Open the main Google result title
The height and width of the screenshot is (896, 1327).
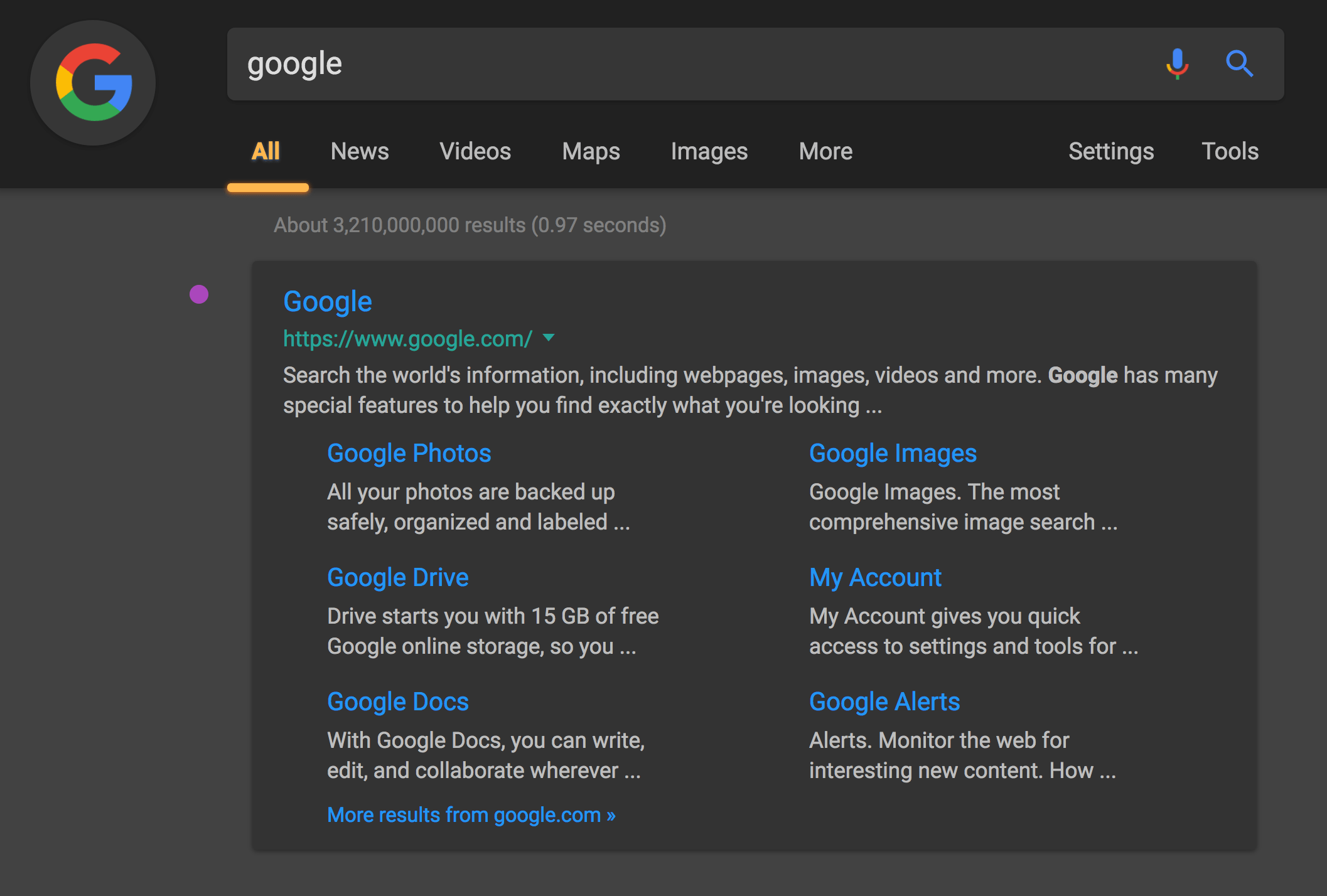pyautogui.click(x=328, y=302)
